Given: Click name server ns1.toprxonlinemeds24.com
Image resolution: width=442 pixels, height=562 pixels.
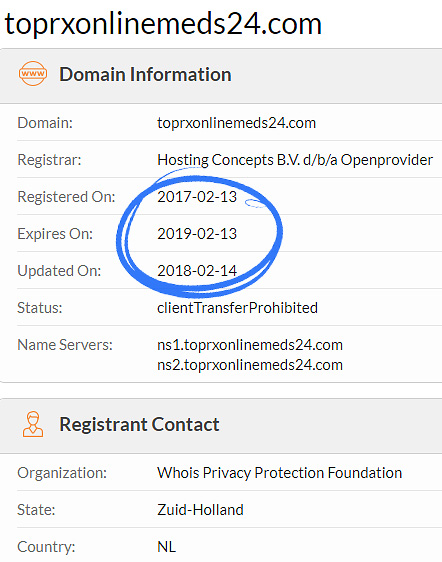Looking at the screenshot, I should click(x=250, y=345).
